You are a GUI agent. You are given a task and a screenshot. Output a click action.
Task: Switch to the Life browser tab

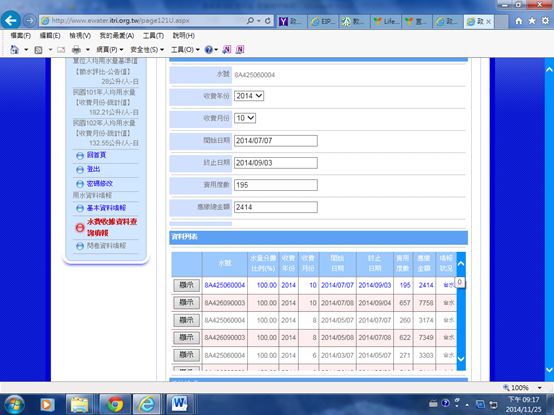(x=386, y=22)
